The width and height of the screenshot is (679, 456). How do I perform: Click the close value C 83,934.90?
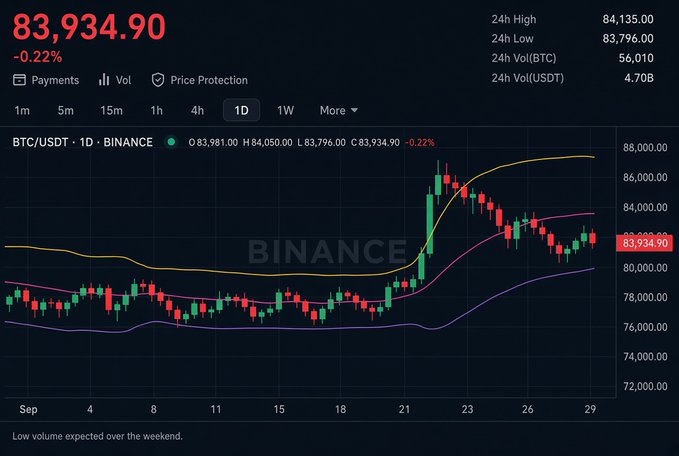point(375,142)
